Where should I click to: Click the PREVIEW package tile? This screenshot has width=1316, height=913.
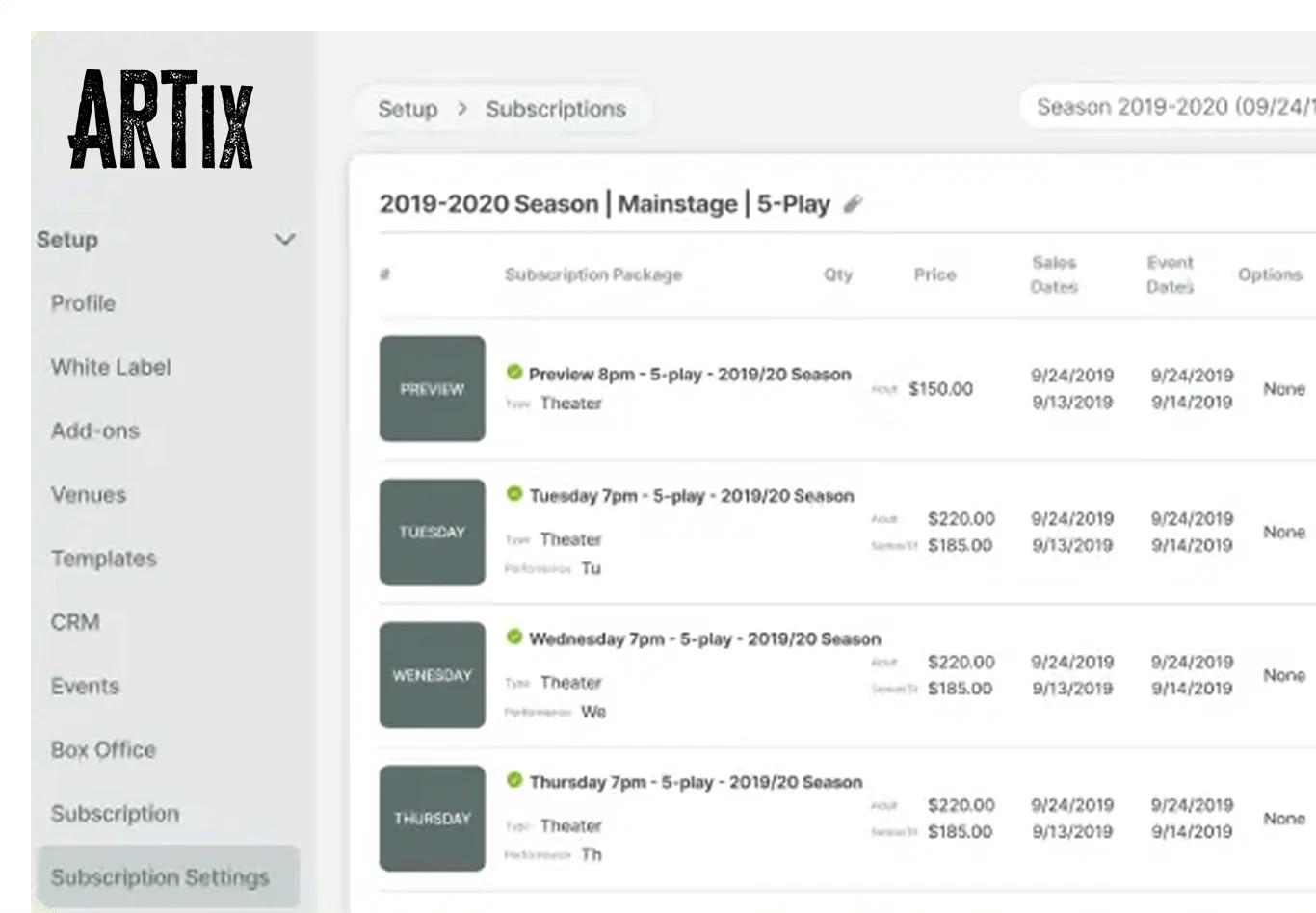(x=432, y=389)
